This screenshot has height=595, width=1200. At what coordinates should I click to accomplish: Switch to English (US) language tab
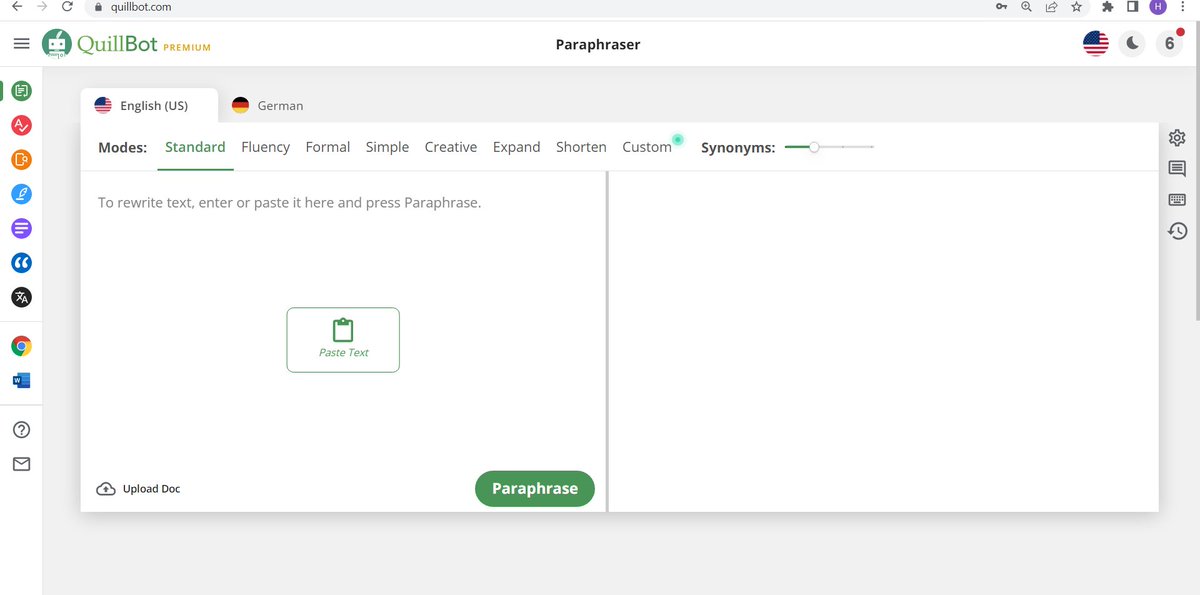pyautogui.click(x=150, y=105)
